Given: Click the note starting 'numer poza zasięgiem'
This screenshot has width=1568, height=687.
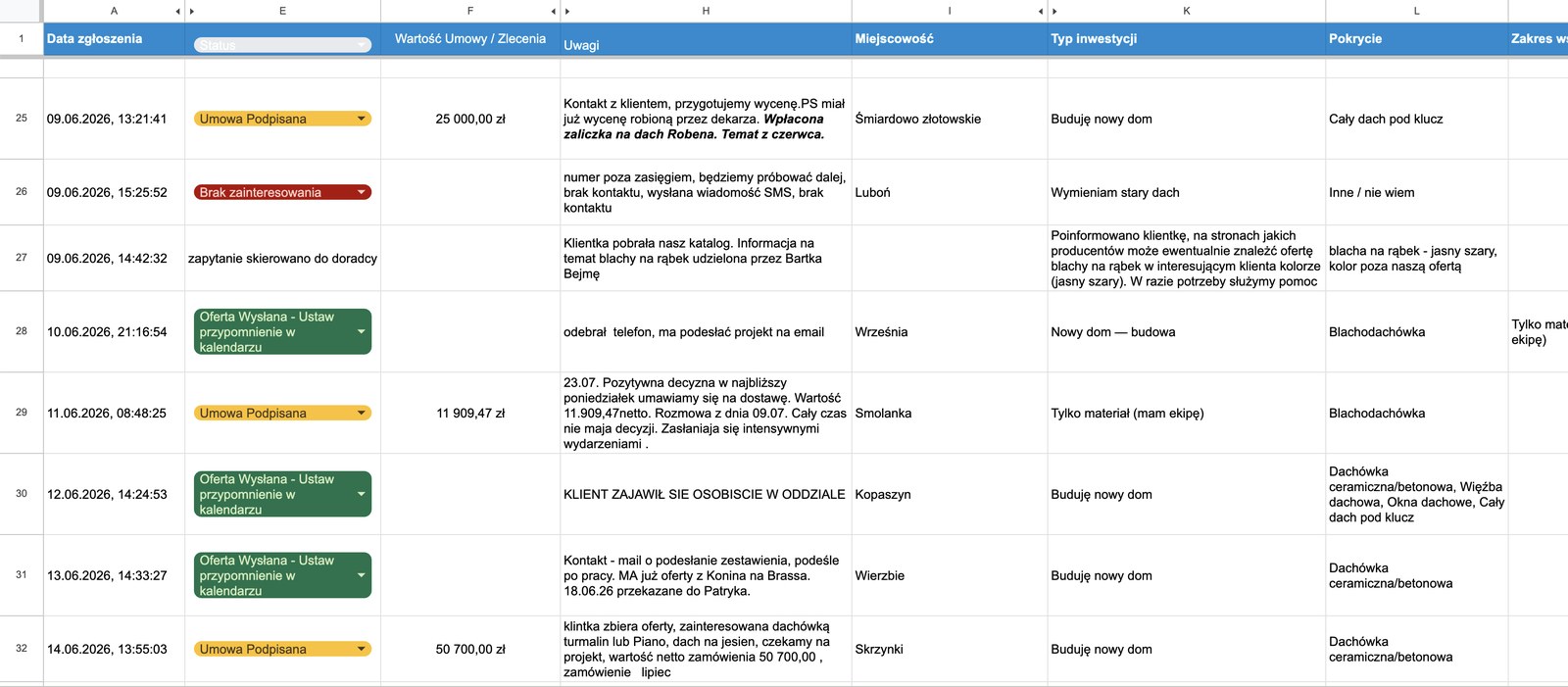Looking at the screenshot, I should [x=706, y=192].
